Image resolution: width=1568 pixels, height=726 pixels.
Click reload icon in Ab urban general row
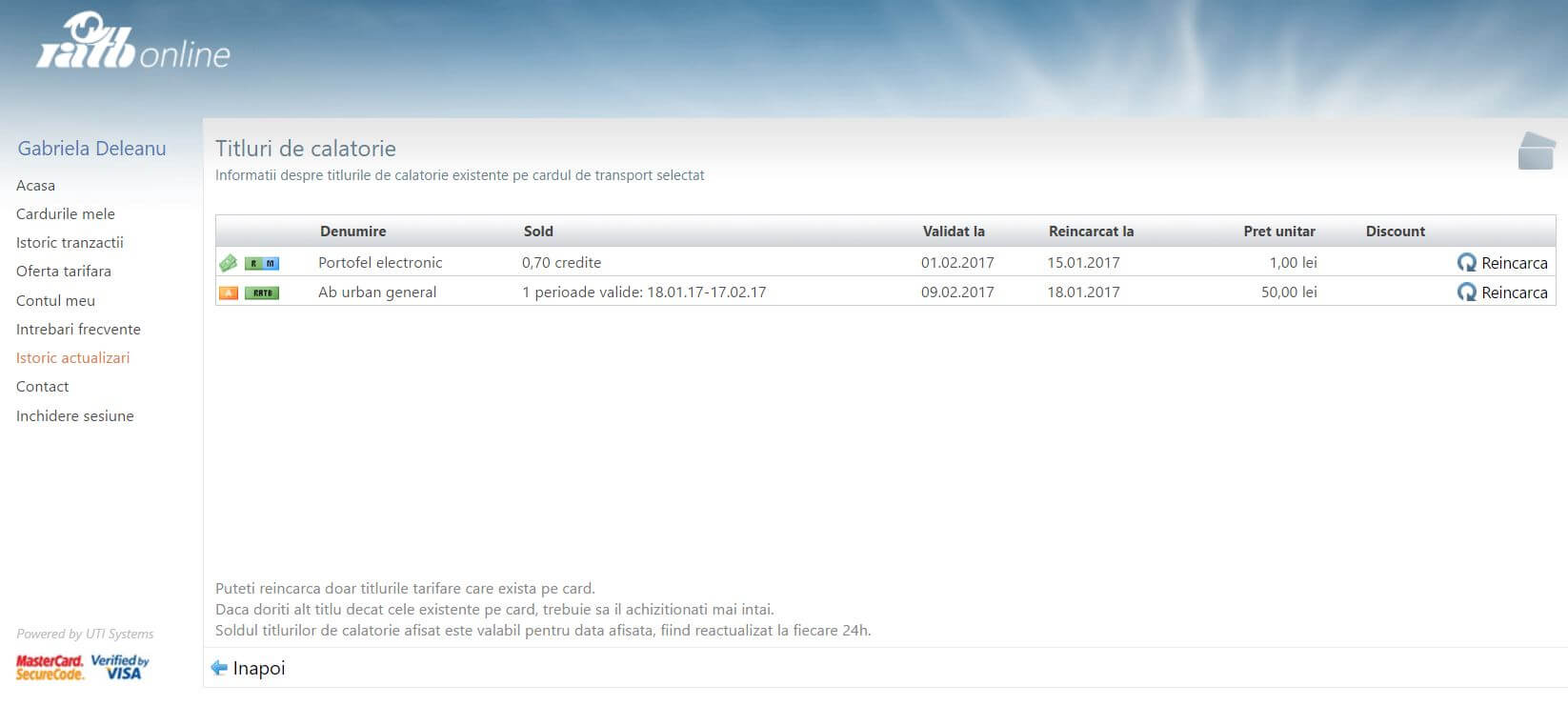click(x=1467, y=292)
